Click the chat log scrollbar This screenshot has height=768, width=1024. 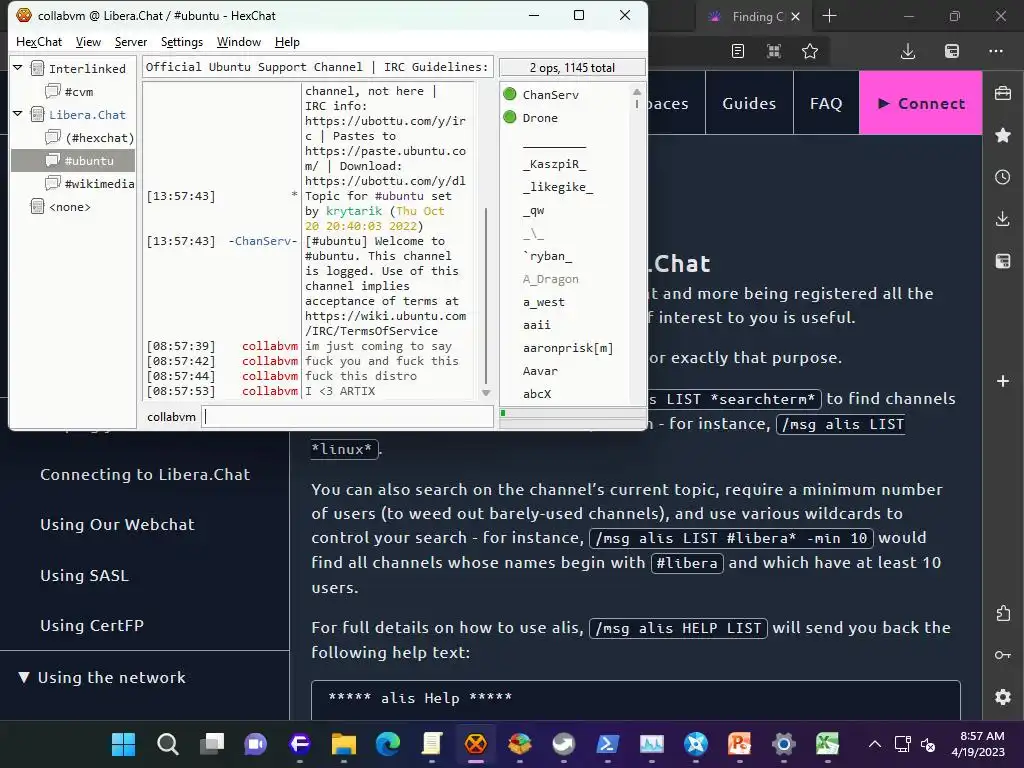[485, 297]
